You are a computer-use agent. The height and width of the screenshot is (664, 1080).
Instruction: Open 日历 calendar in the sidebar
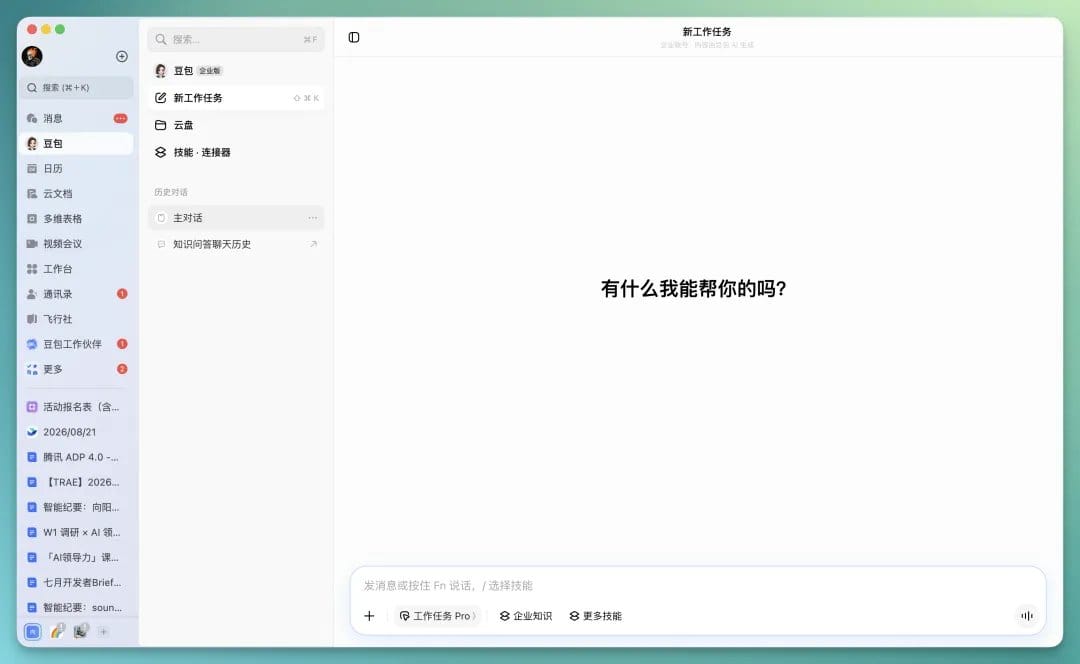click(76, 169)
